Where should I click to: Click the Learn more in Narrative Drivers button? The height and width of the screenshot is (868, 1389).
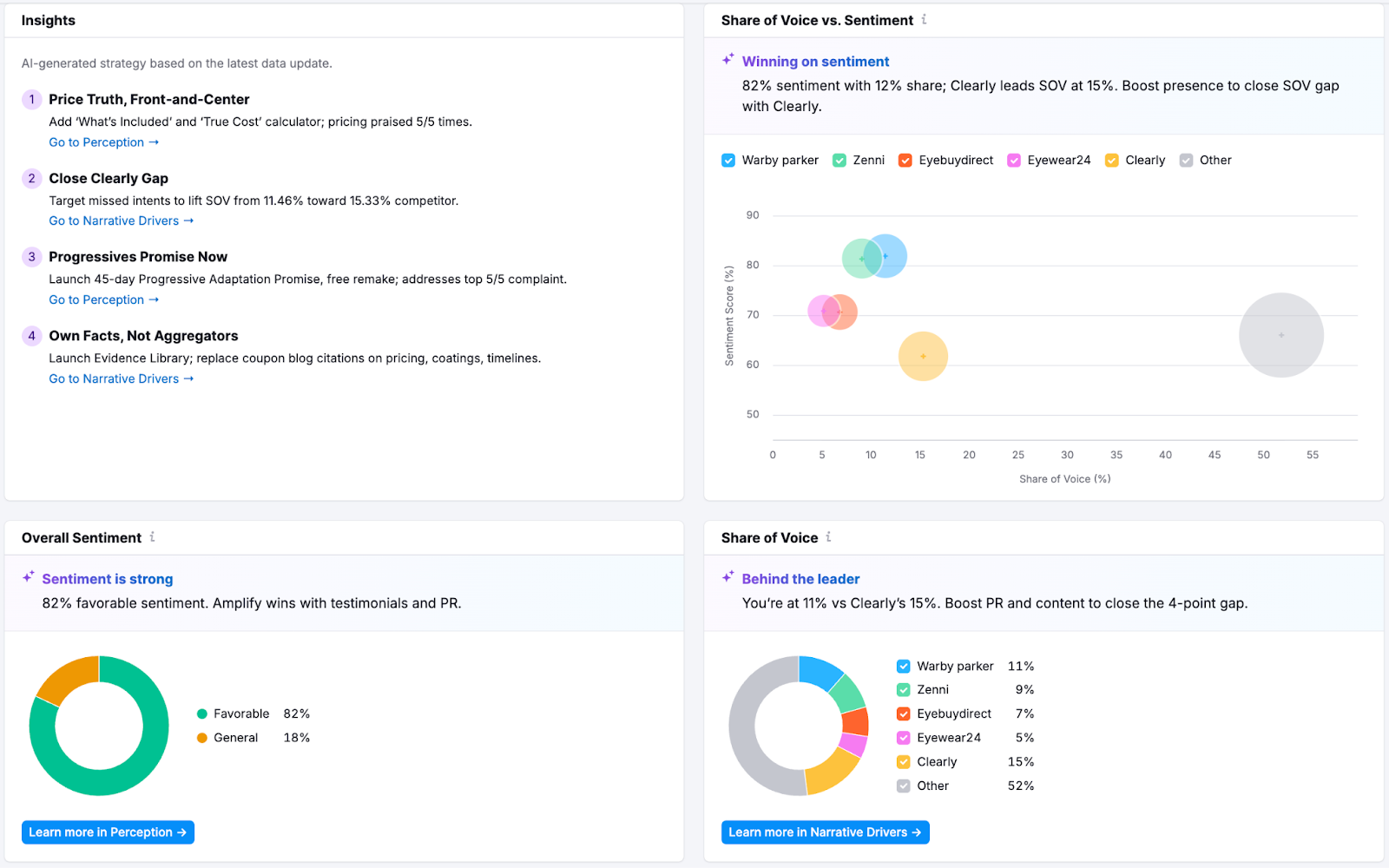point(824,832)
